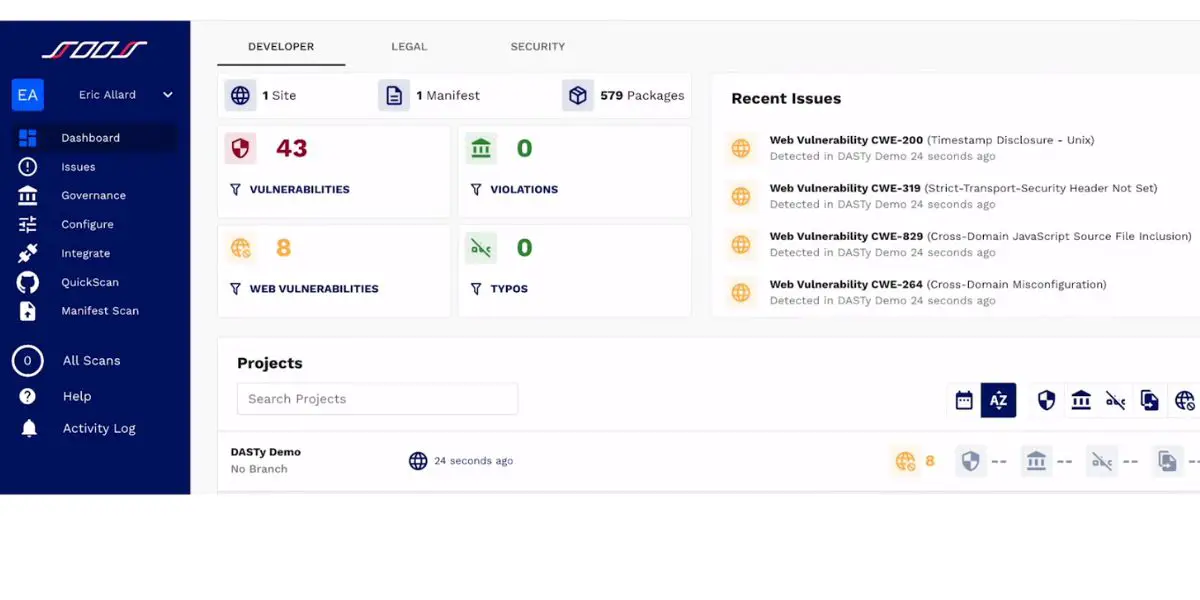
Task: Toggle alphabetical A-Z project sorting
Action: pyautogui.click(x=998, y=400)
